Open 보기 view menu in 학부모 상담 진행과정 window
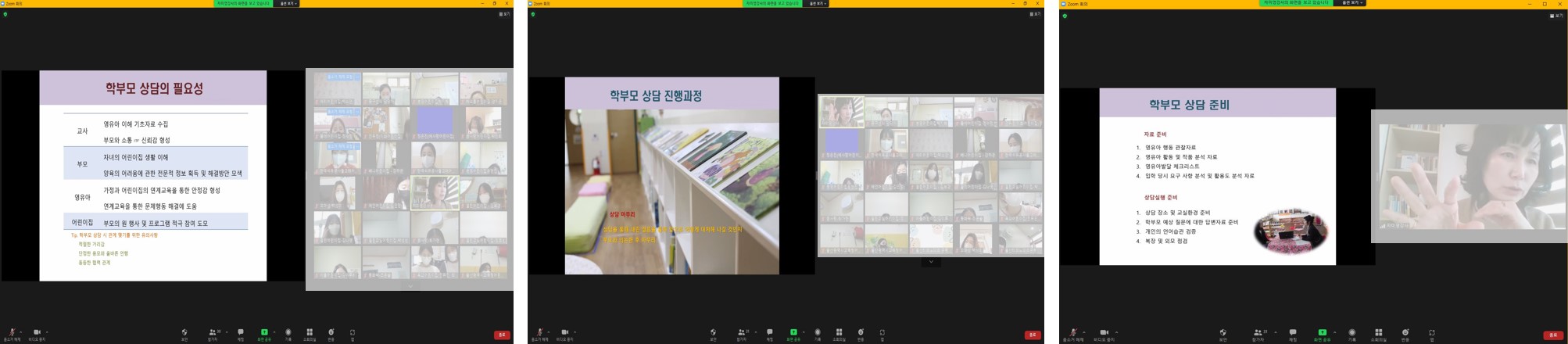 tap(1035, 14)
